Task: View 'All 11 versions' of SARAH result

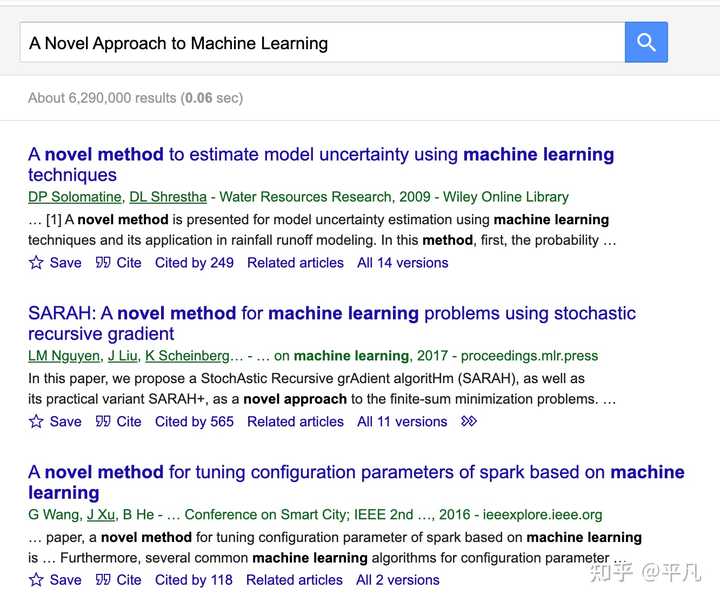Action: tap(402, 422)
